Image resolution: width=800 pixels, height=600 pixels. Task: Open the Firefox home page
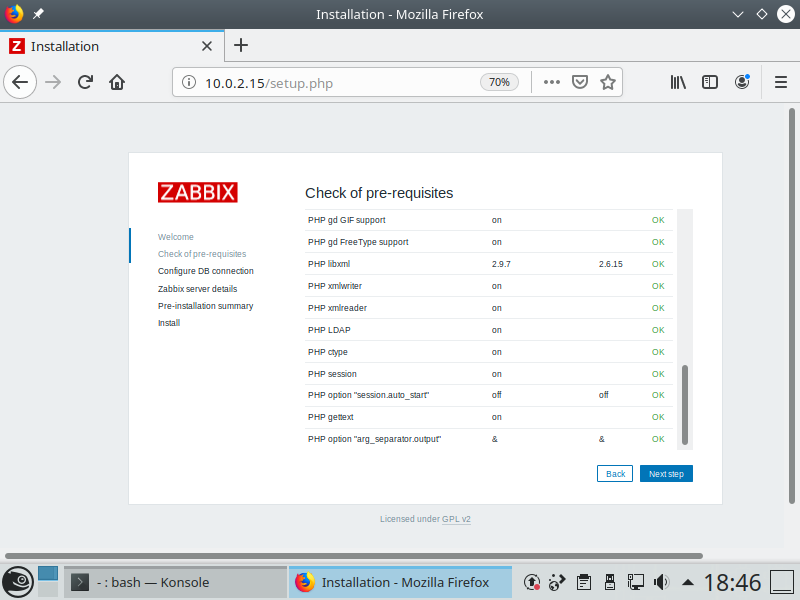pos(117,82)
